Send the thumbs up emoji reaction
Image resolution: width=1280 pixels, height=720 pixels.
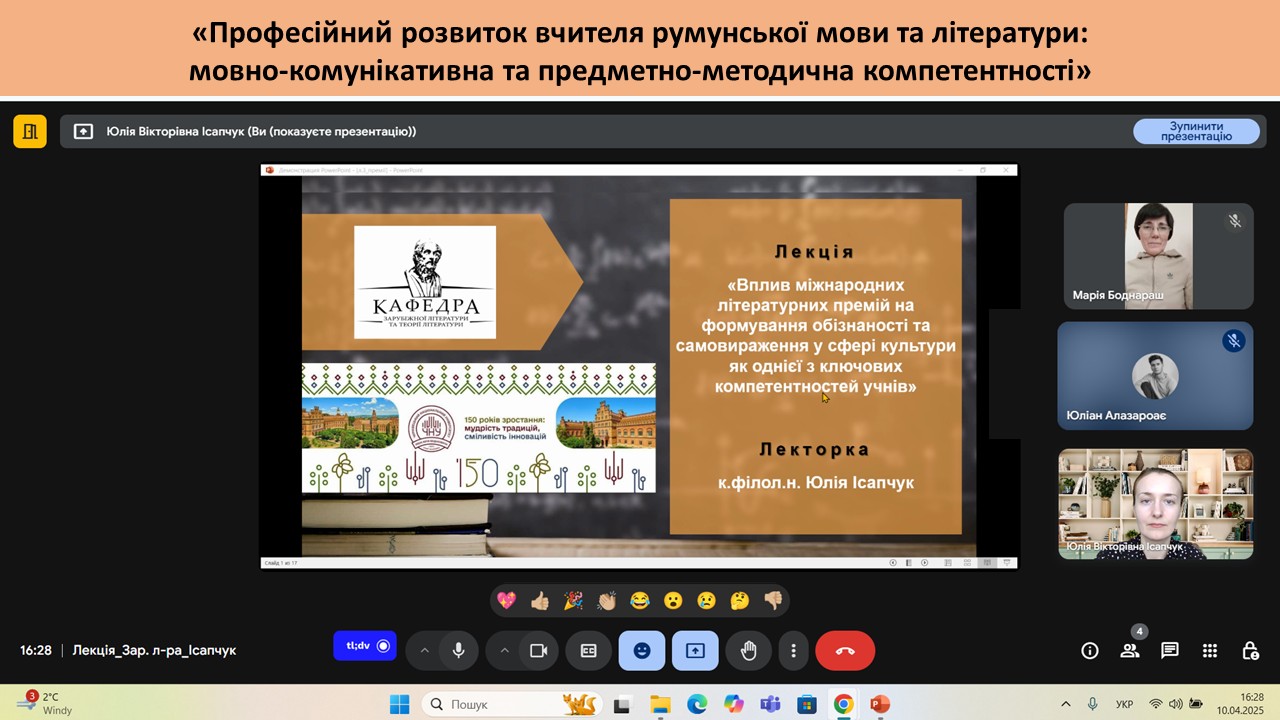pyautogui.click(x=540, y=601)
